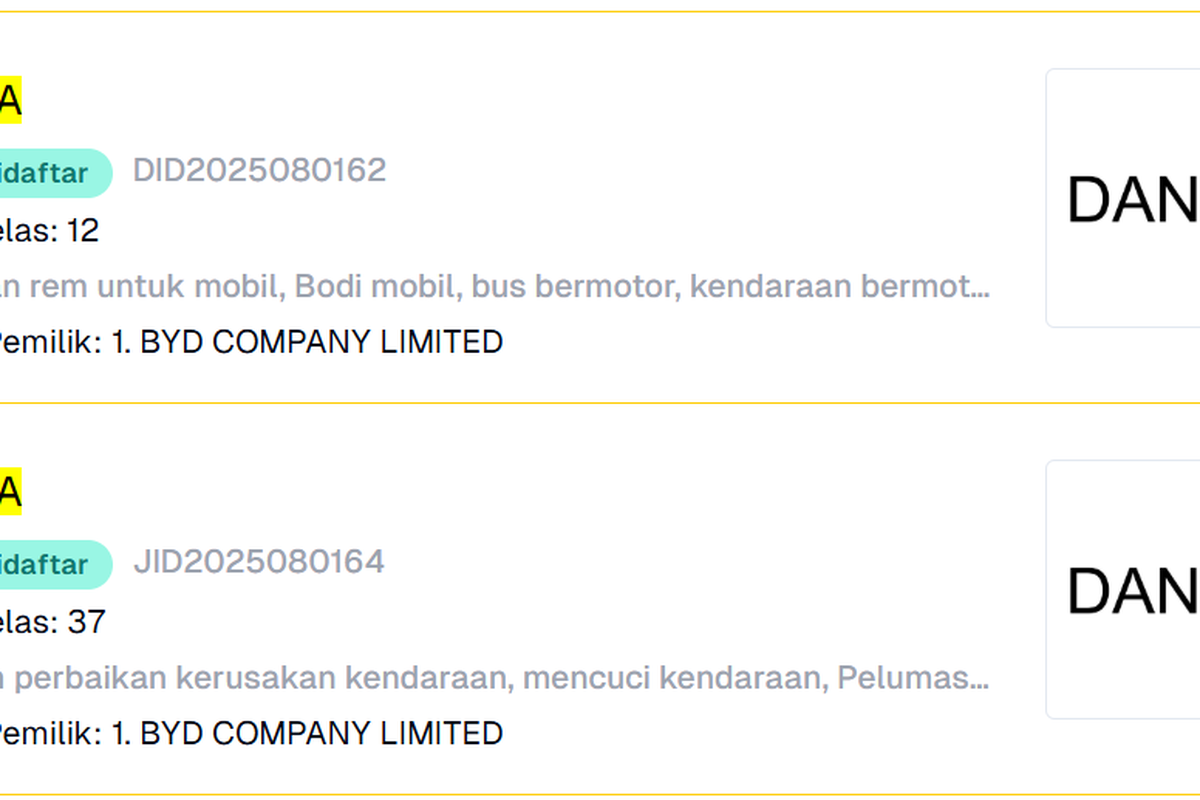1200x800 pixels.
Task: Click the yellow highlight swatch behind the search match
Action: click(12, 98)
